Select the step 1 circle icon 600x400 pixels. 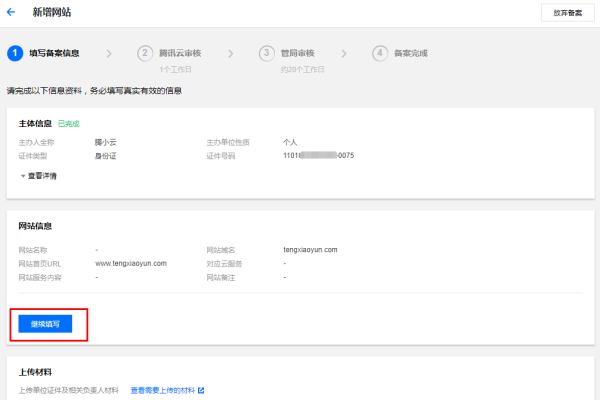[x=15, y=53]
